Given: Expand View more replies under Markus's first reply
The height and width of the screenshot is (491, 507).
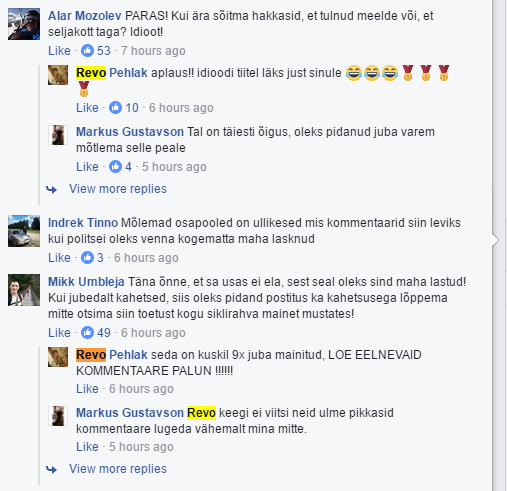Looking at the screenshot, I should coord(118,189).
